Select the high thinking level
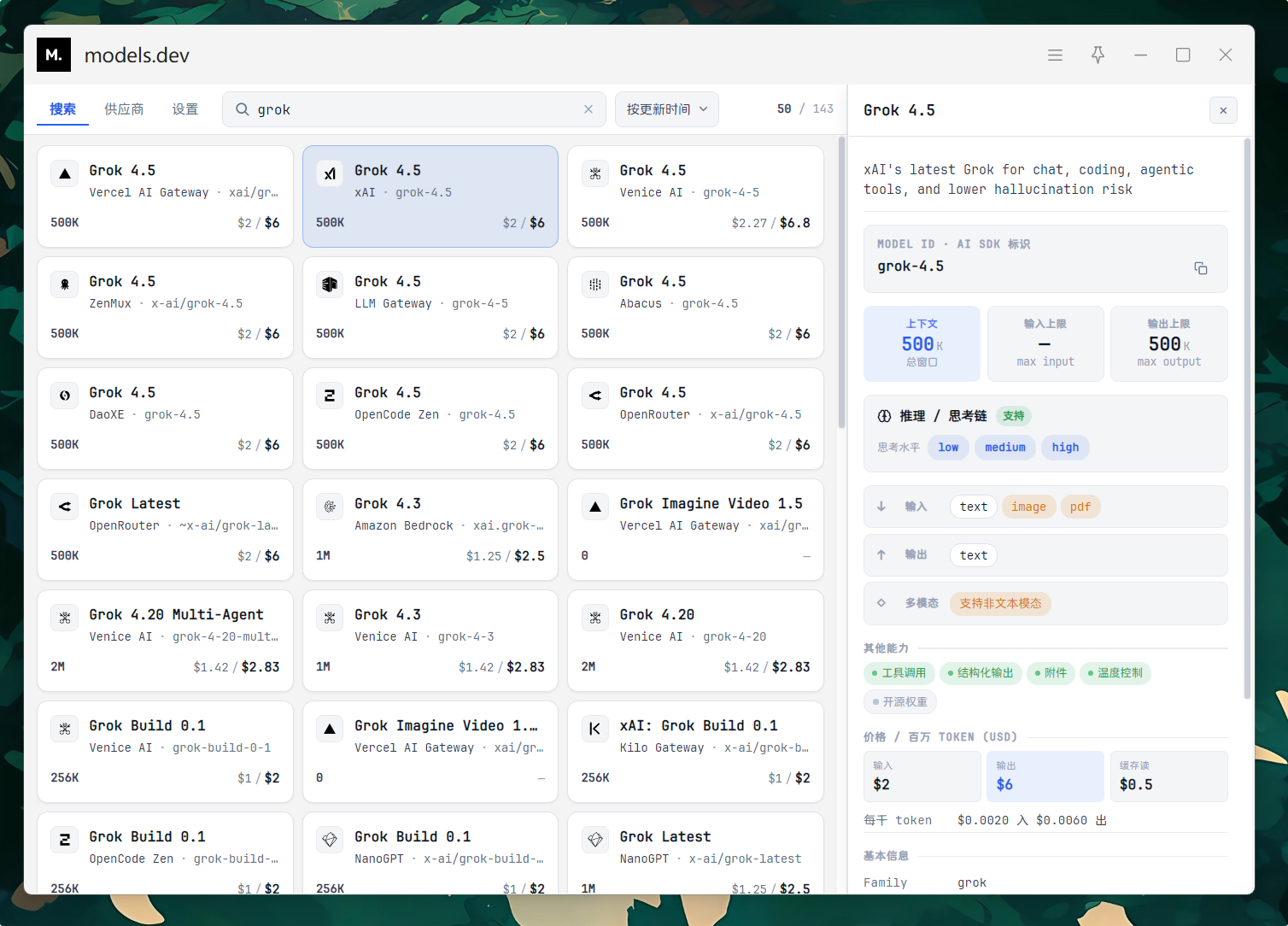Viewport: 1288px width, 926px height. [1065, 447]
